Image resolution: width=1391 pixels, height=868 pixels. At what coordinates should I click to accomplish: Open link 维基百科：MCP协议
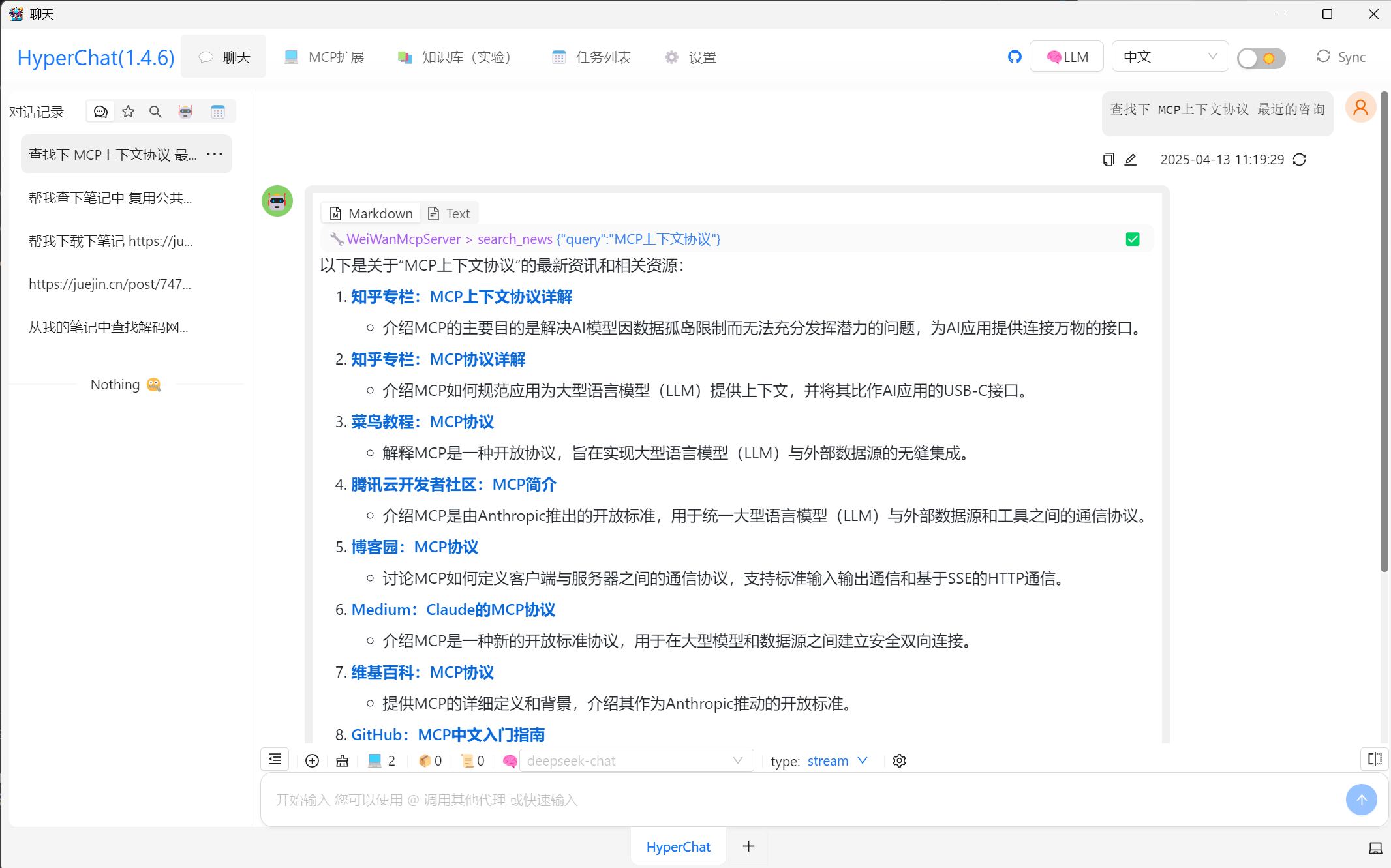click(423, 672)
